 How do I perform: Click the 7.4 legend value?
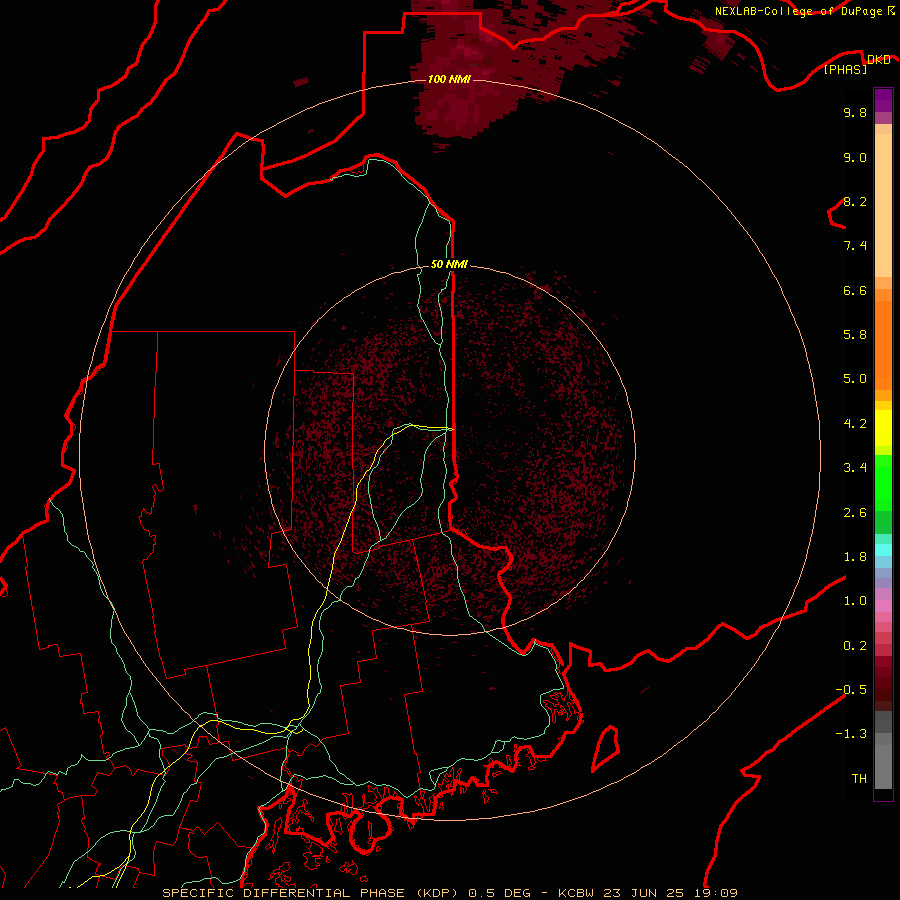855,246
